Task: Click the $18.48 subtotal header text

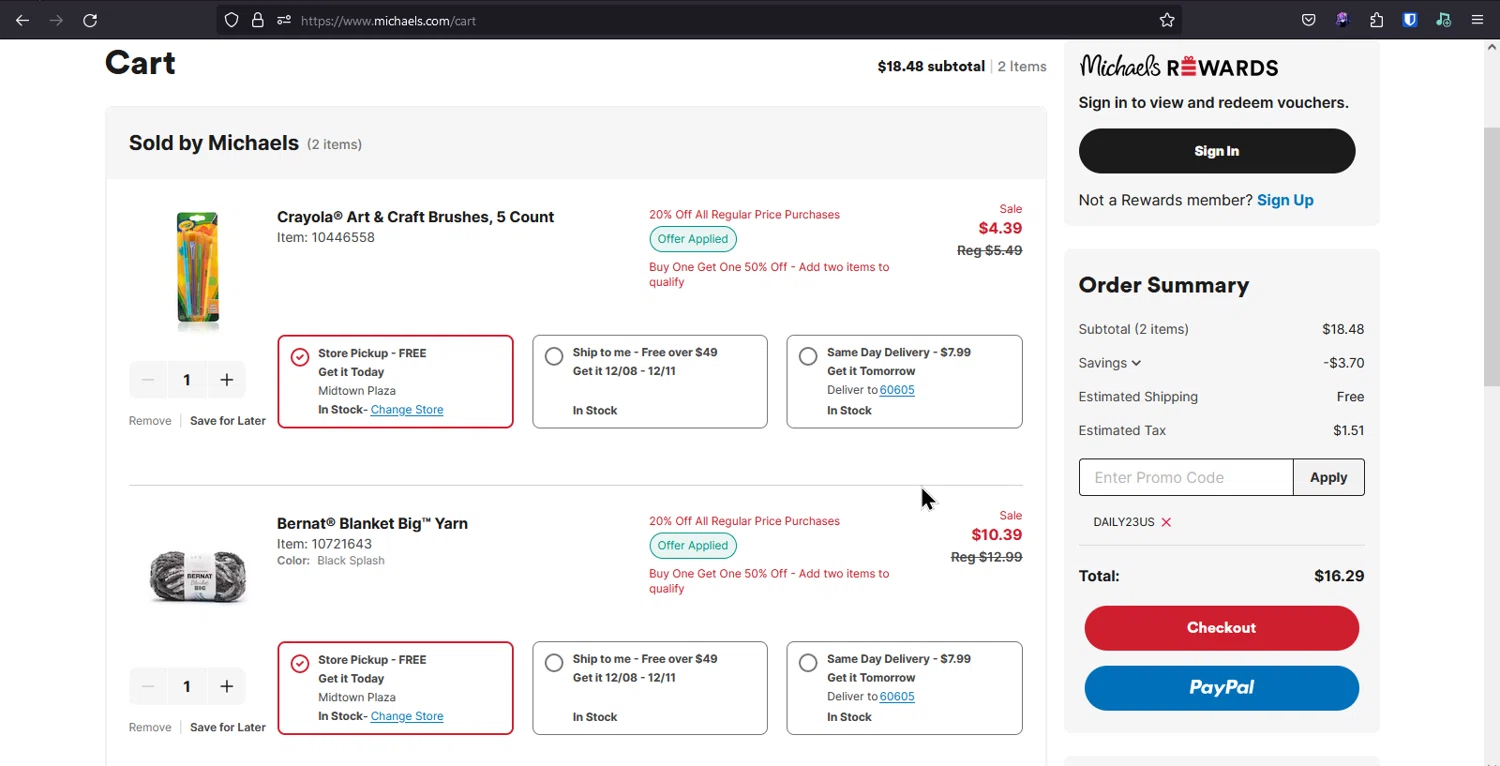Action: coord(931,67)
